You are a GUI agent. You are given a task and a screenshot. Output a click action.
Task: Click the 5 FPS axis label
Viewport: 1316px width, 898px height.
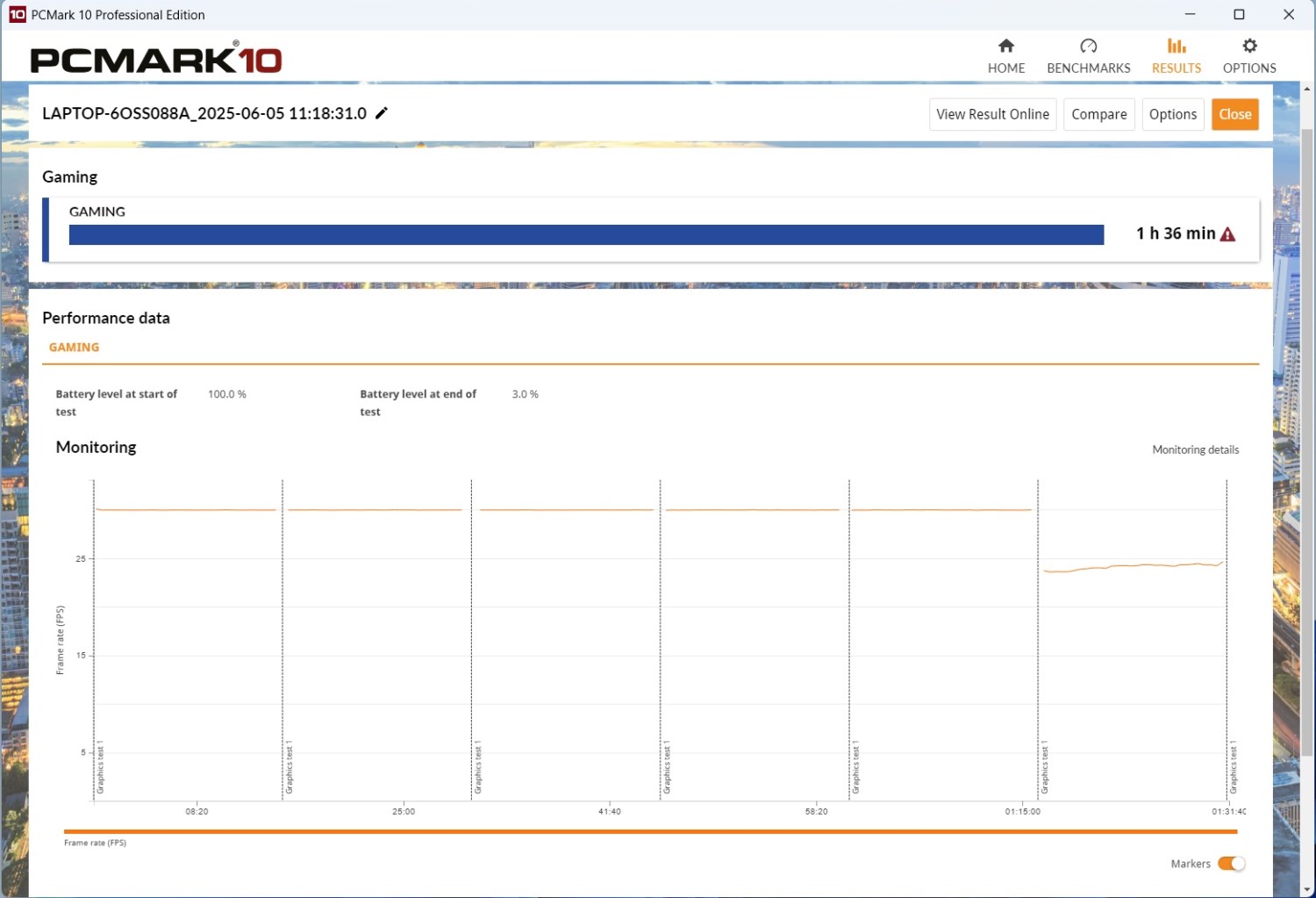pyautogui.click(x=83, y=752)
